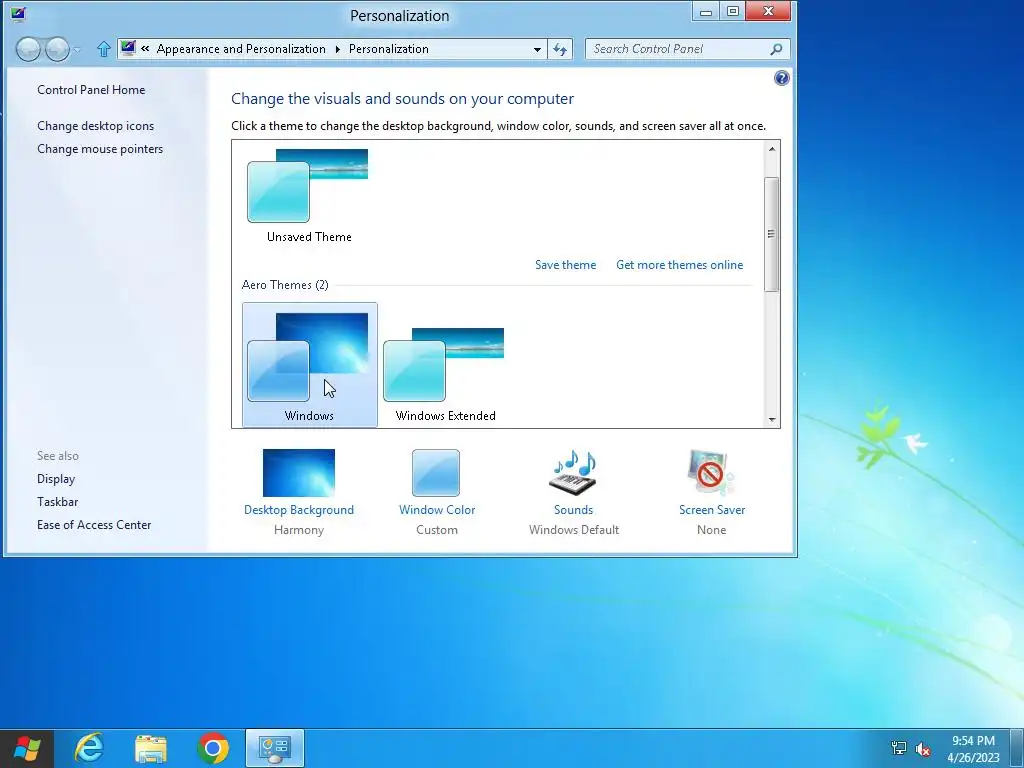Launch Internet Explorer from taskbar
This screenshot has width=1024, height=768.
pos(89,748)
